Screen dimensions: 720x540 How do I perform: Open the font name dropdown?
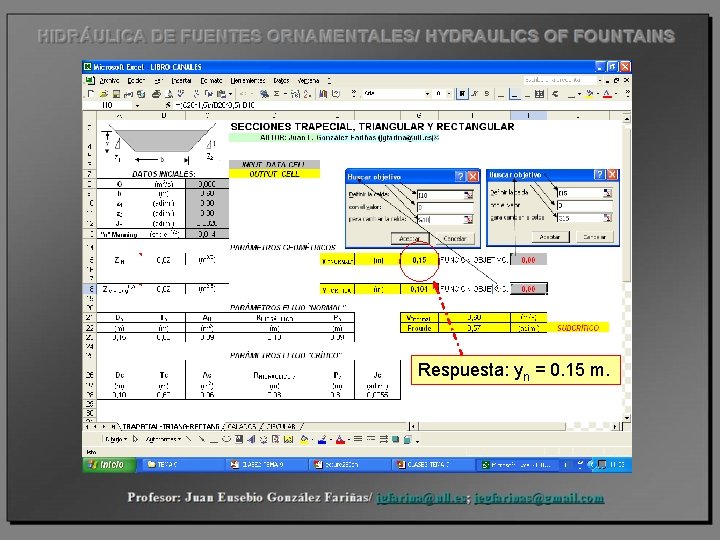tap(428, 94)
